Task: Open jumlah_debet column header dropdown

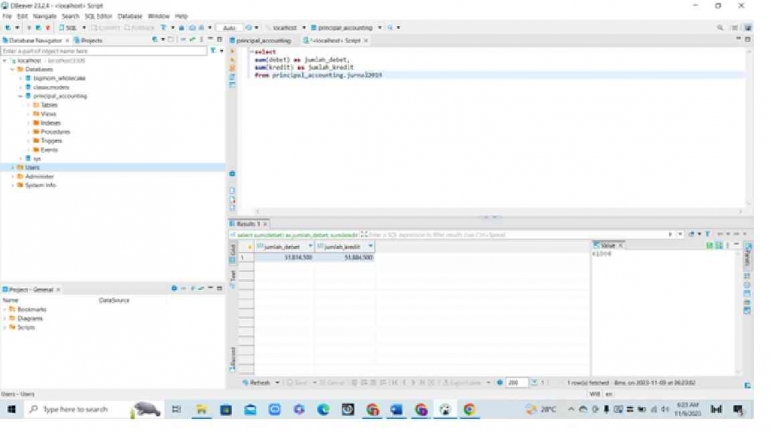Action: [310, 246]
